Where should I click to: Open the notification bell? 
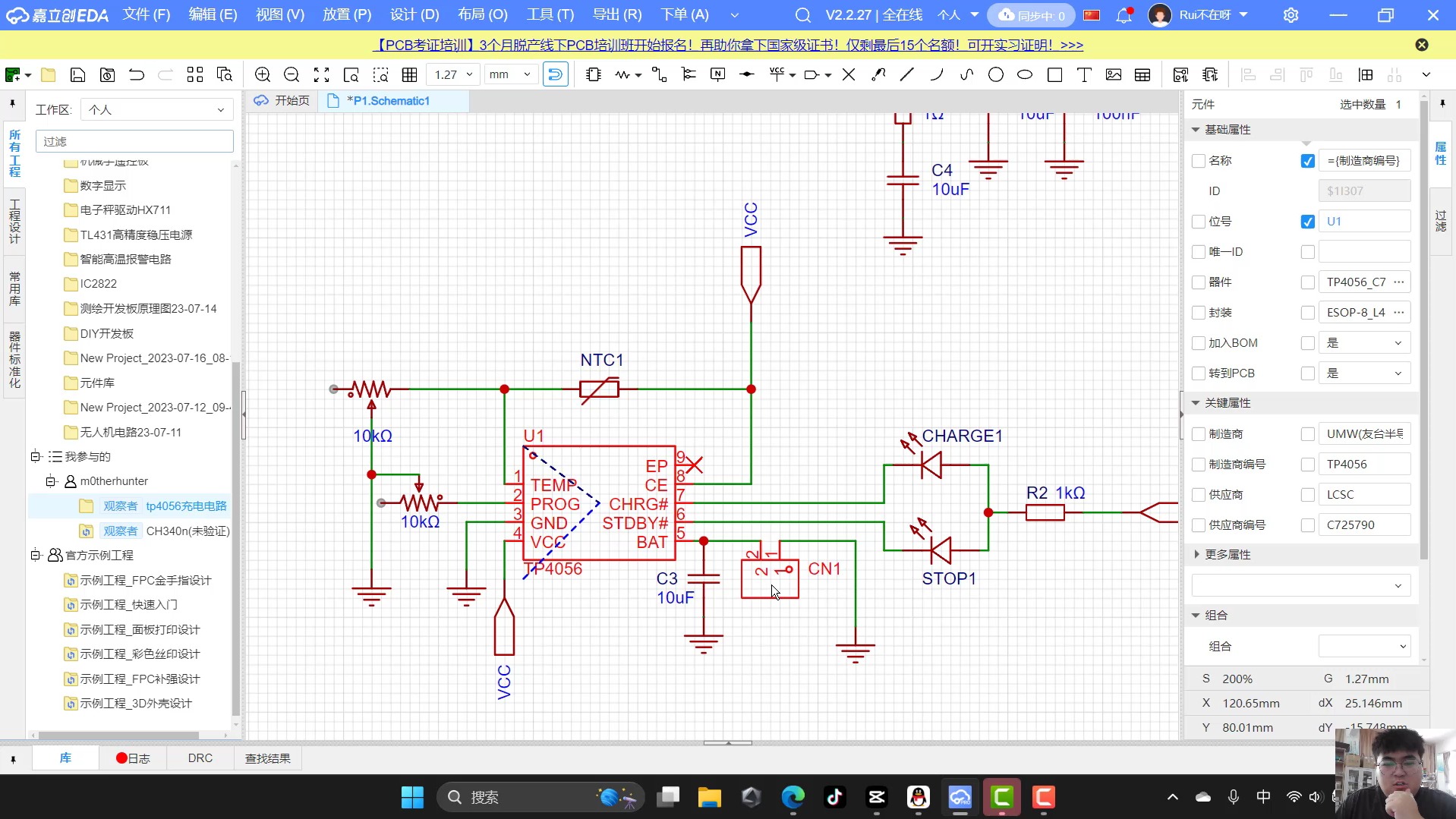click(1124, 15)
